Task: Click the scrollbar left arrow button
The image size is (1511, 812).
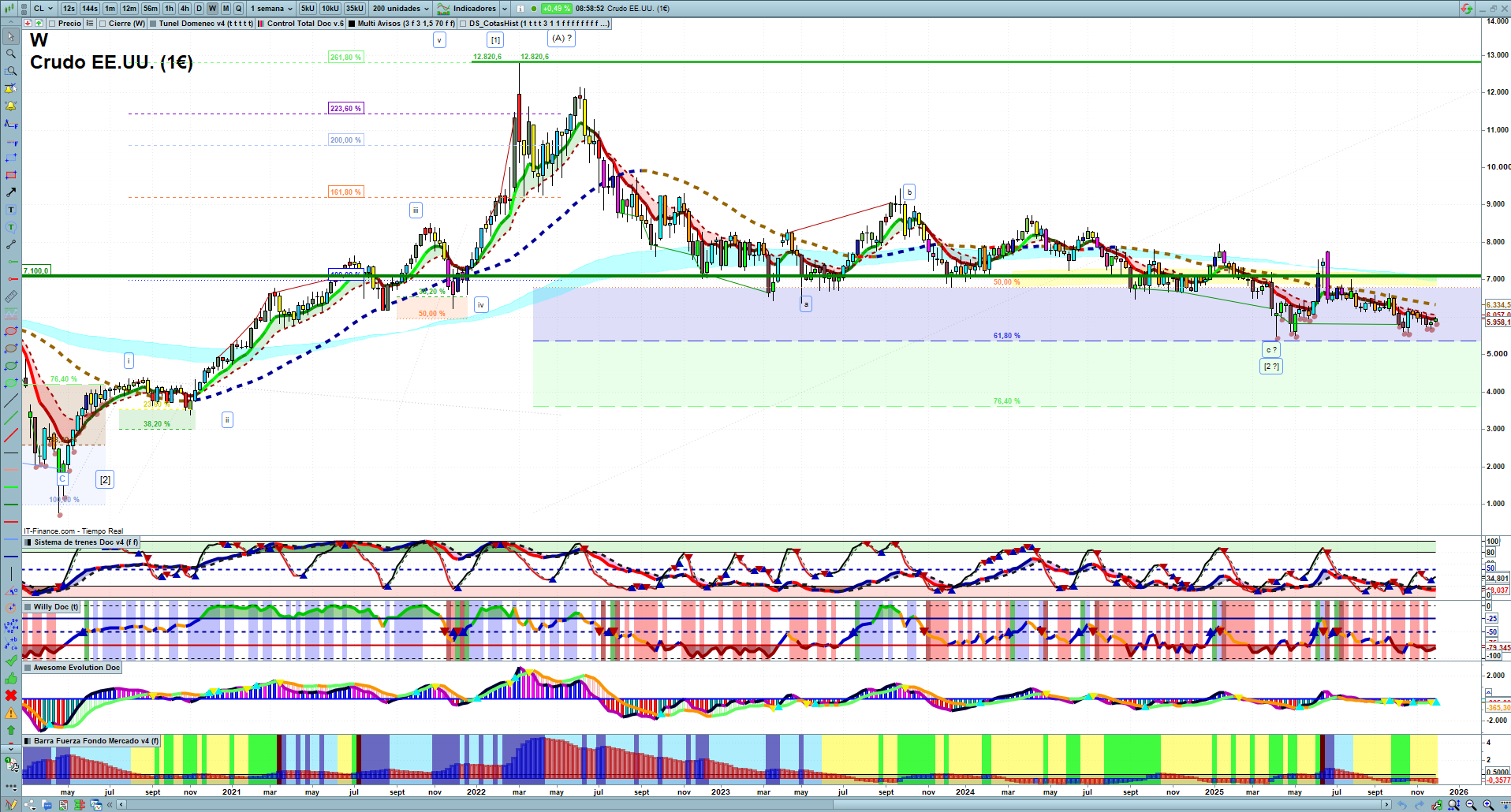Action: pyautogui.click(x=121, y=805)
